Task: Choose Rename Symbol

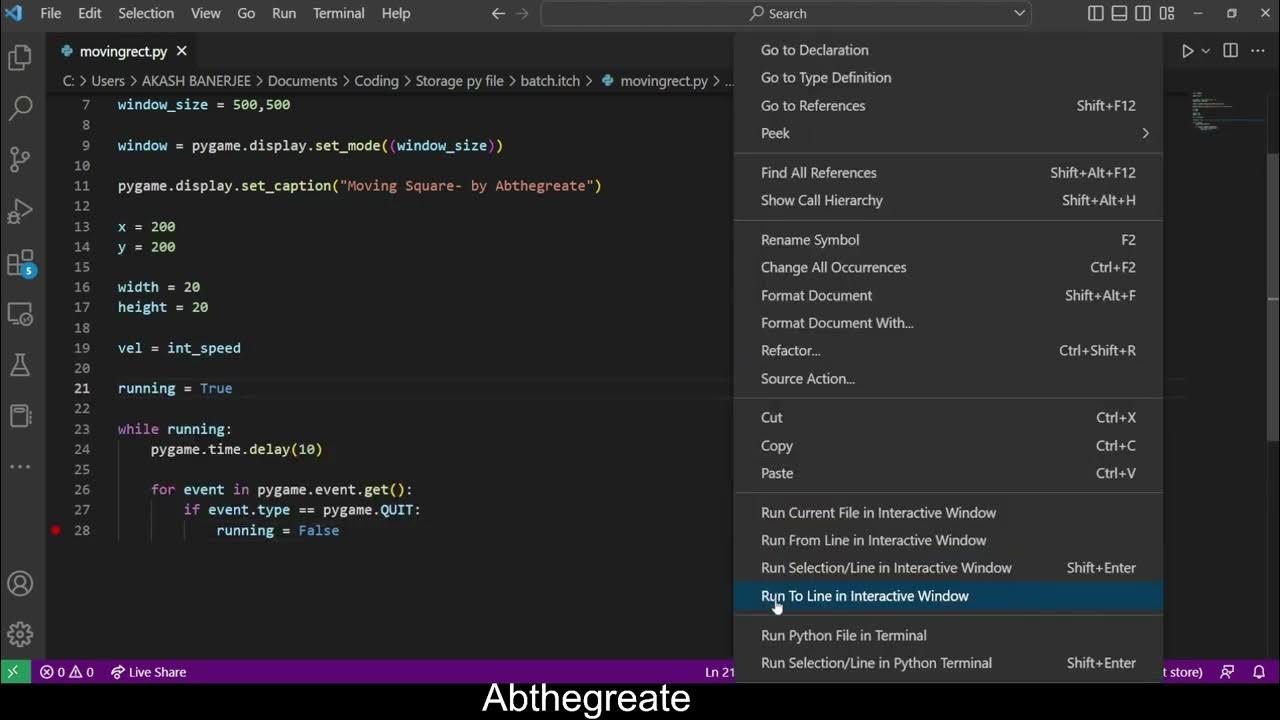Action: coord(948,240)
